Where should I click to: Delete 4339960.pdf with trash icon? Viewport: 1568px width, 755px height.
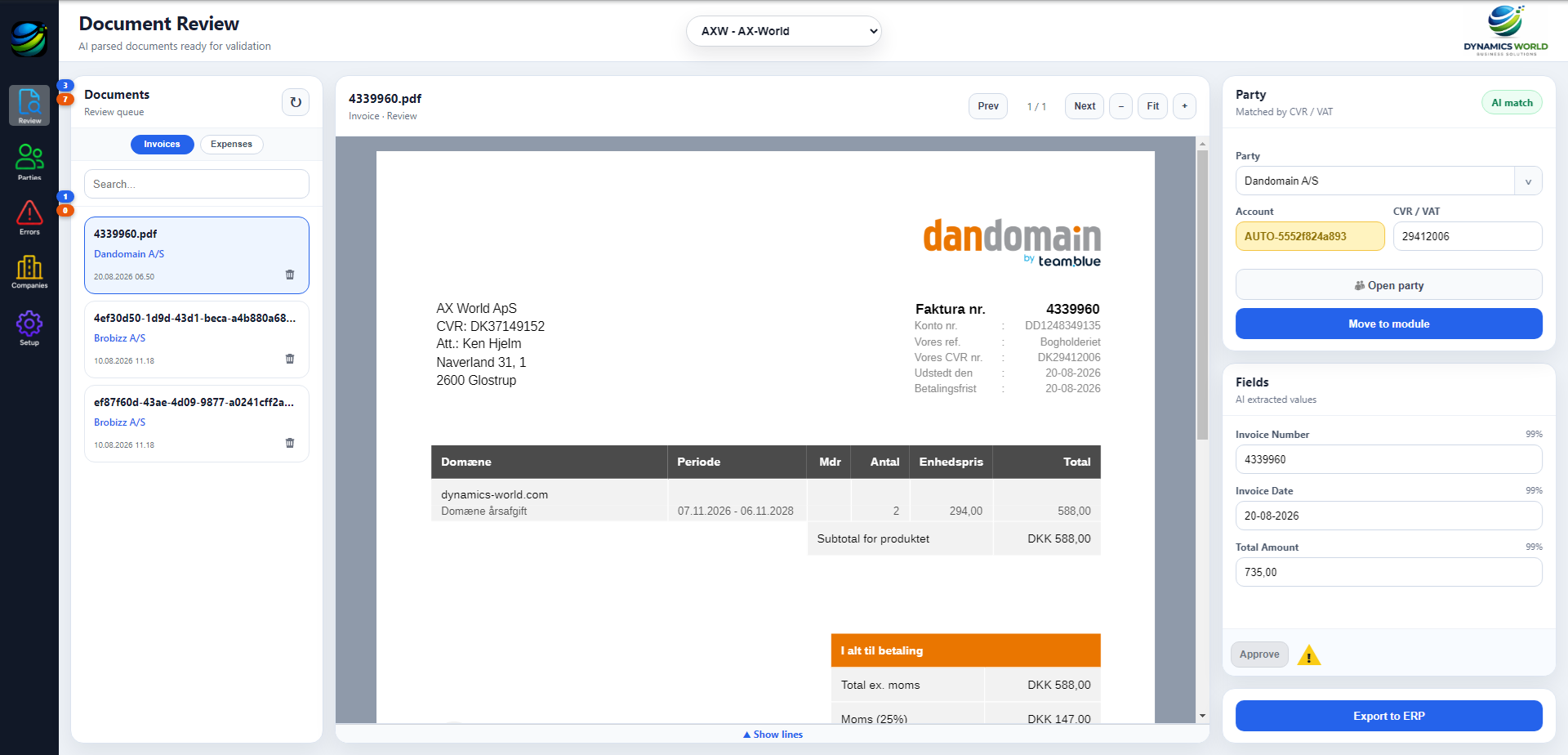[x=290, y=275]
